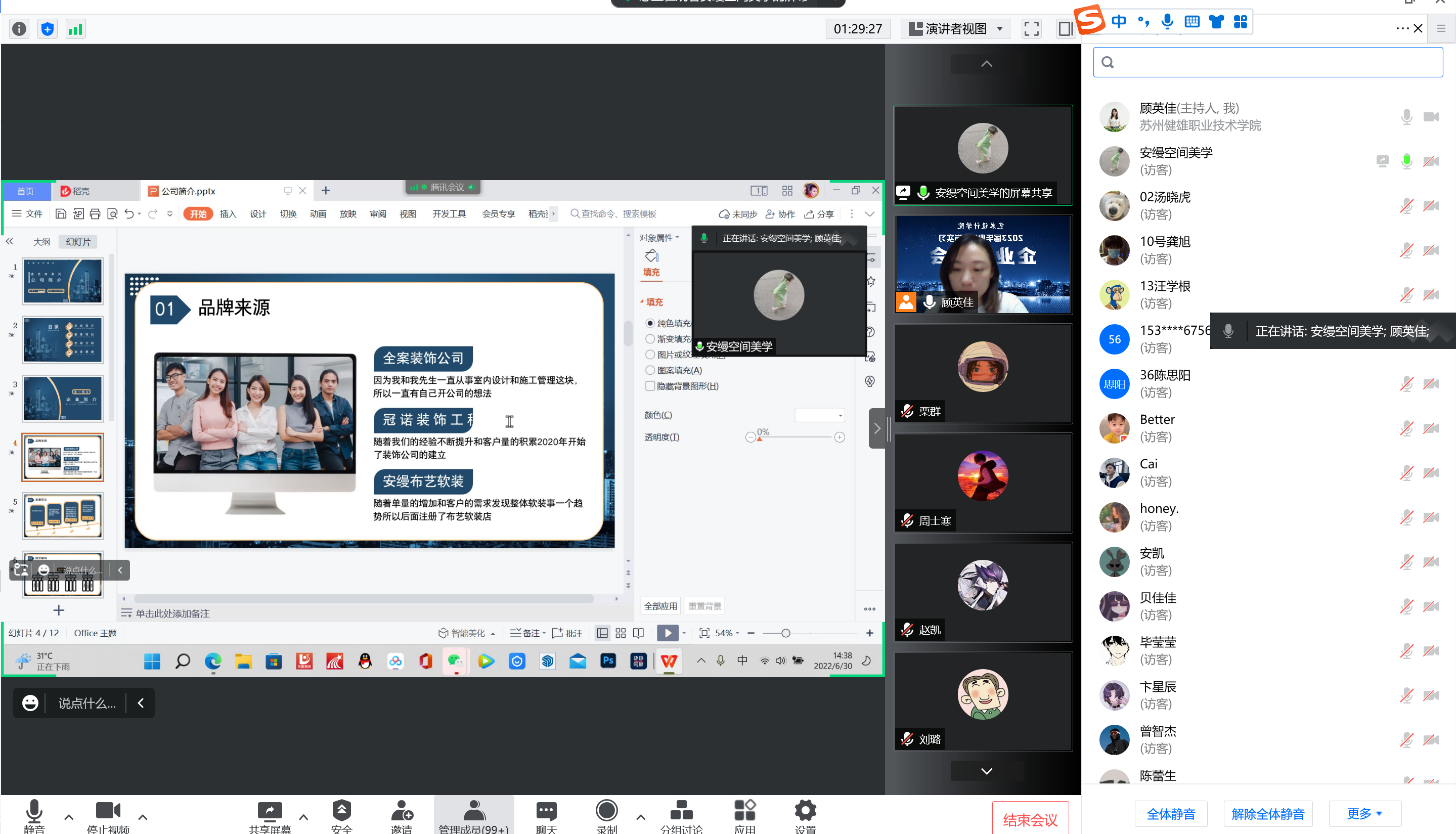Viewport: 1456px width, 834px height.
Task: Click the 结束会议 button
Action: click(1030, 819)
